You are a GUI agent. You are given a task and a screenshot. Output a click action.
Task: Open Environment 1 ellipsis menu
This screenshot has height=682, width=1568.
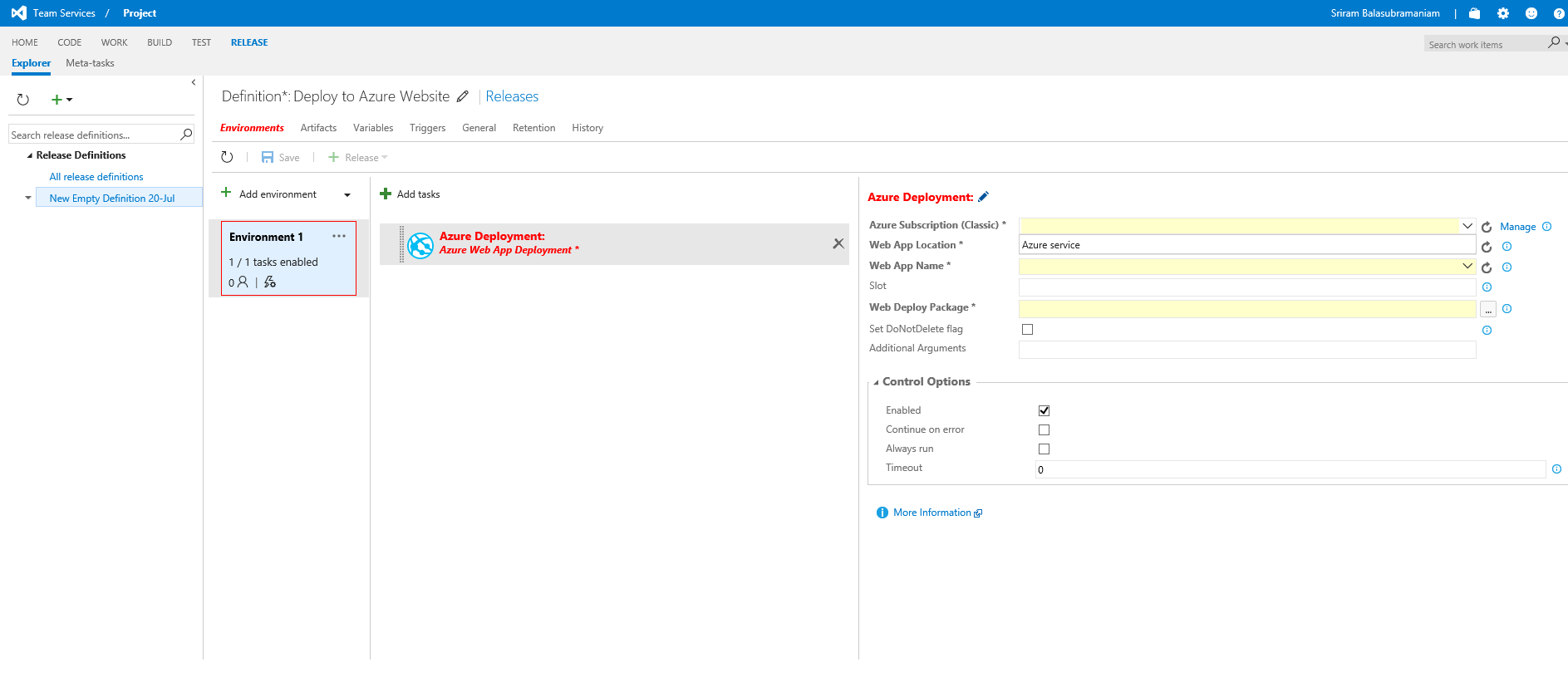(339, 236)
